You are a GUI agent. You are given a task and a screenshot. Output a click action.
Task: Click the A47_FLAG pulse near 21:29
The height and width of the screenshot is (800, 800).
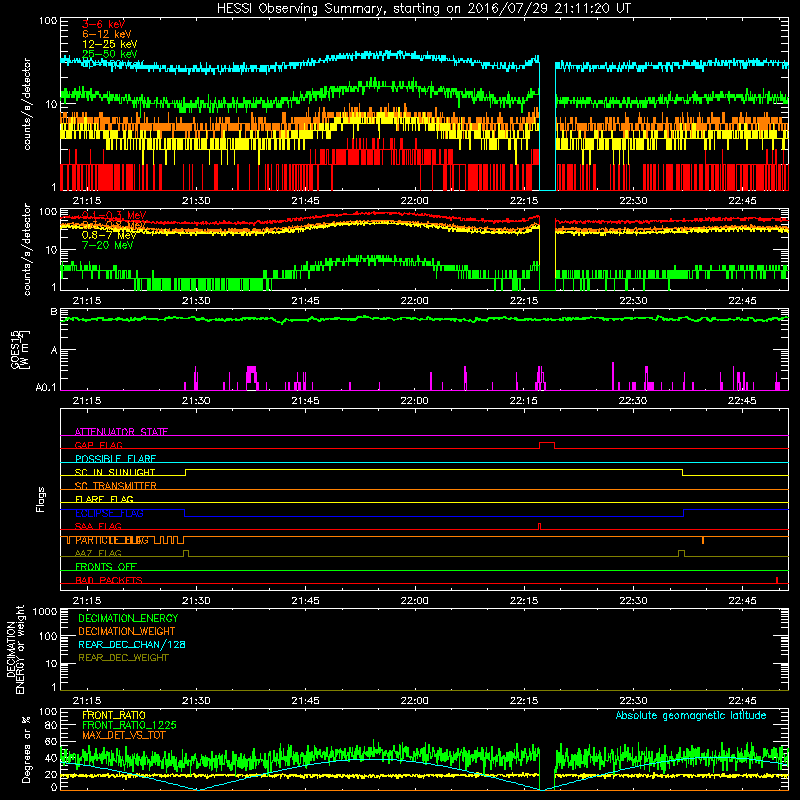(x=186, y=553)
